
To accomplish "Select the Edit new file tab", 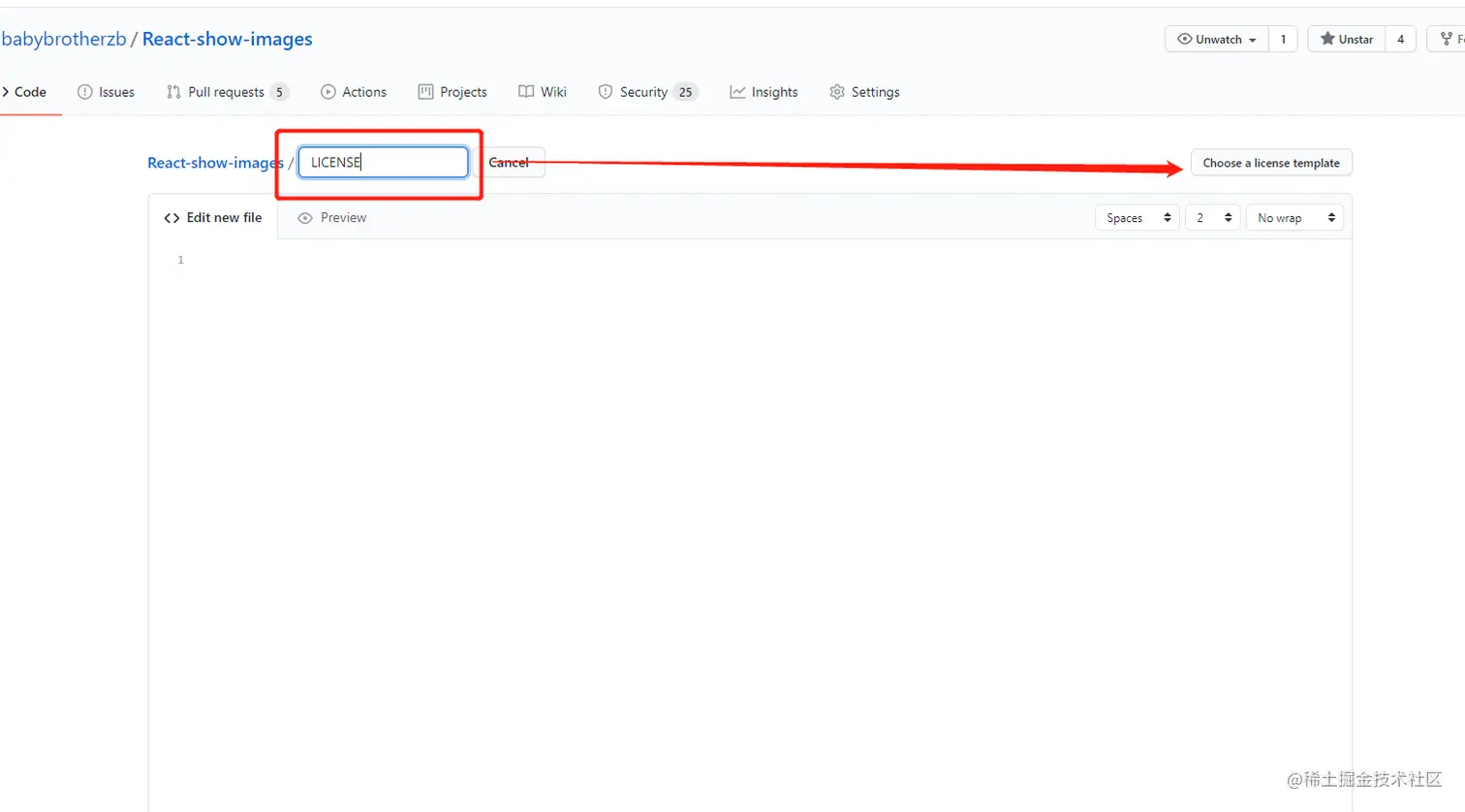I will pos(213,218).
